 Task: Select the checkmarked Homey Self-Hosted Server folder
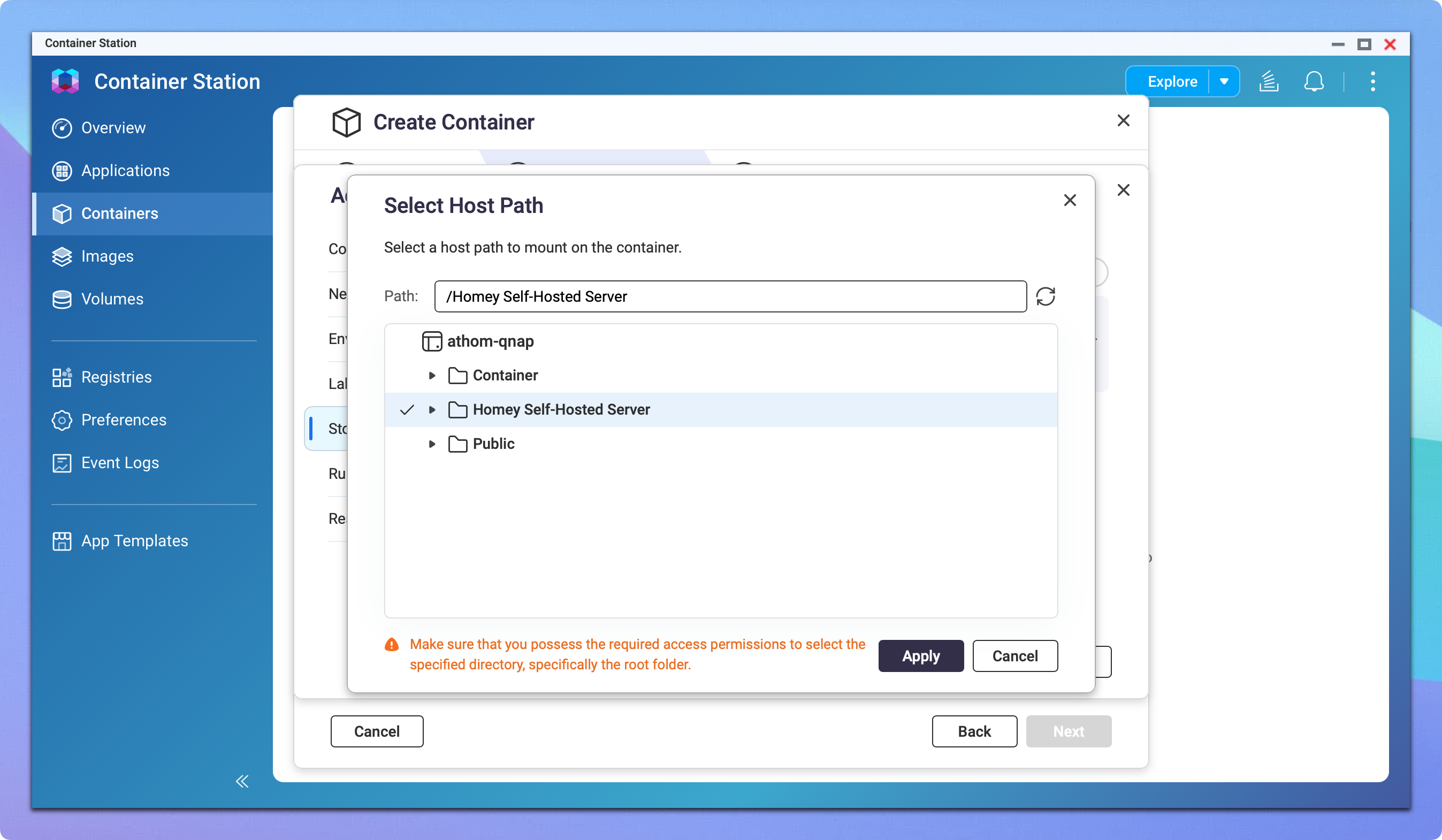[560, 409]
